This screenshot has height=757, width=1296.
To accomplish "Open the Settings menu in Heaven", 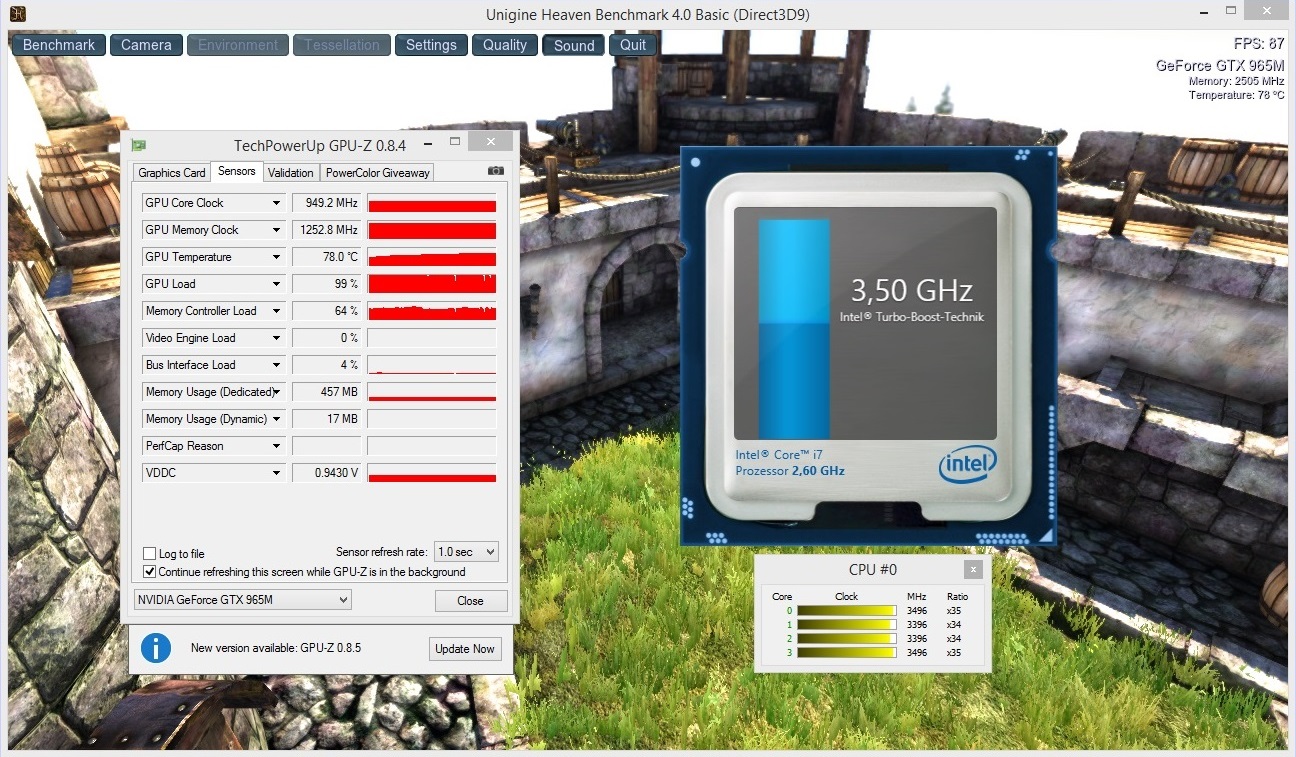I will [x=431, y=45].
